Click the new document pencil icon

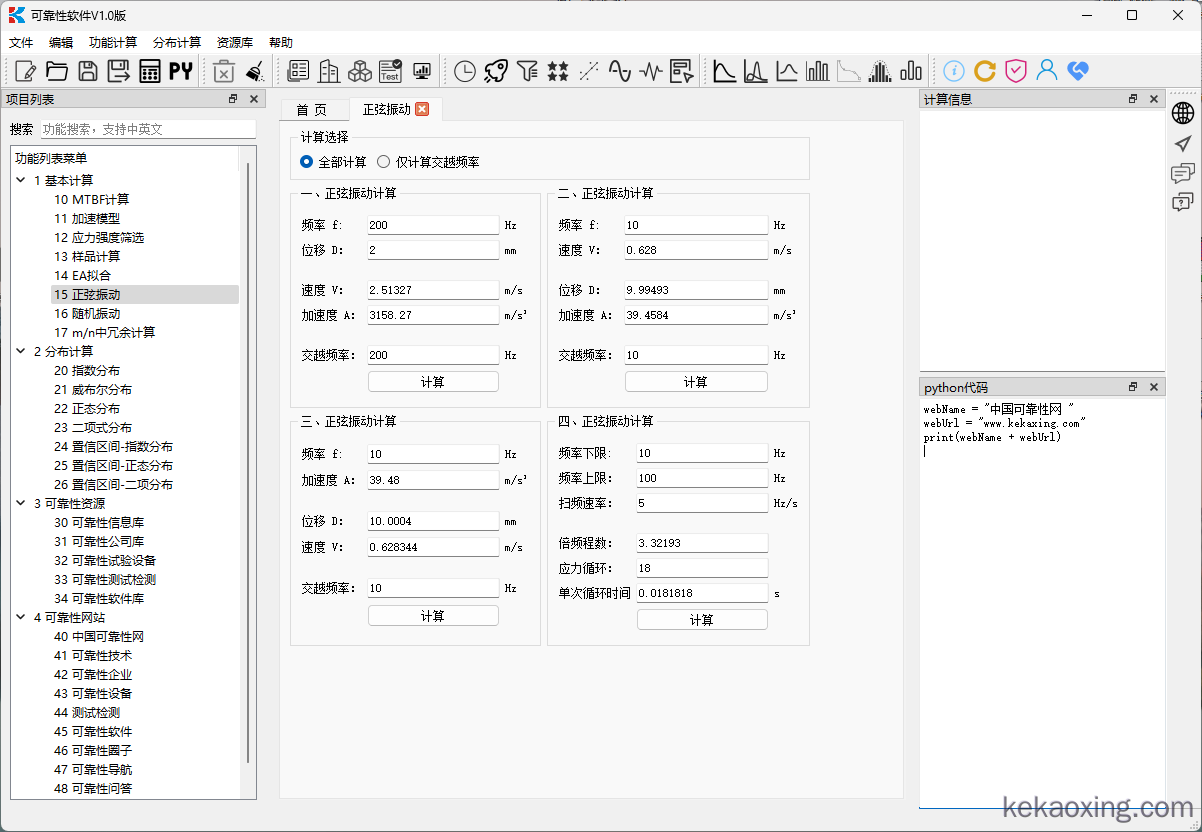(x=26, y=71)
